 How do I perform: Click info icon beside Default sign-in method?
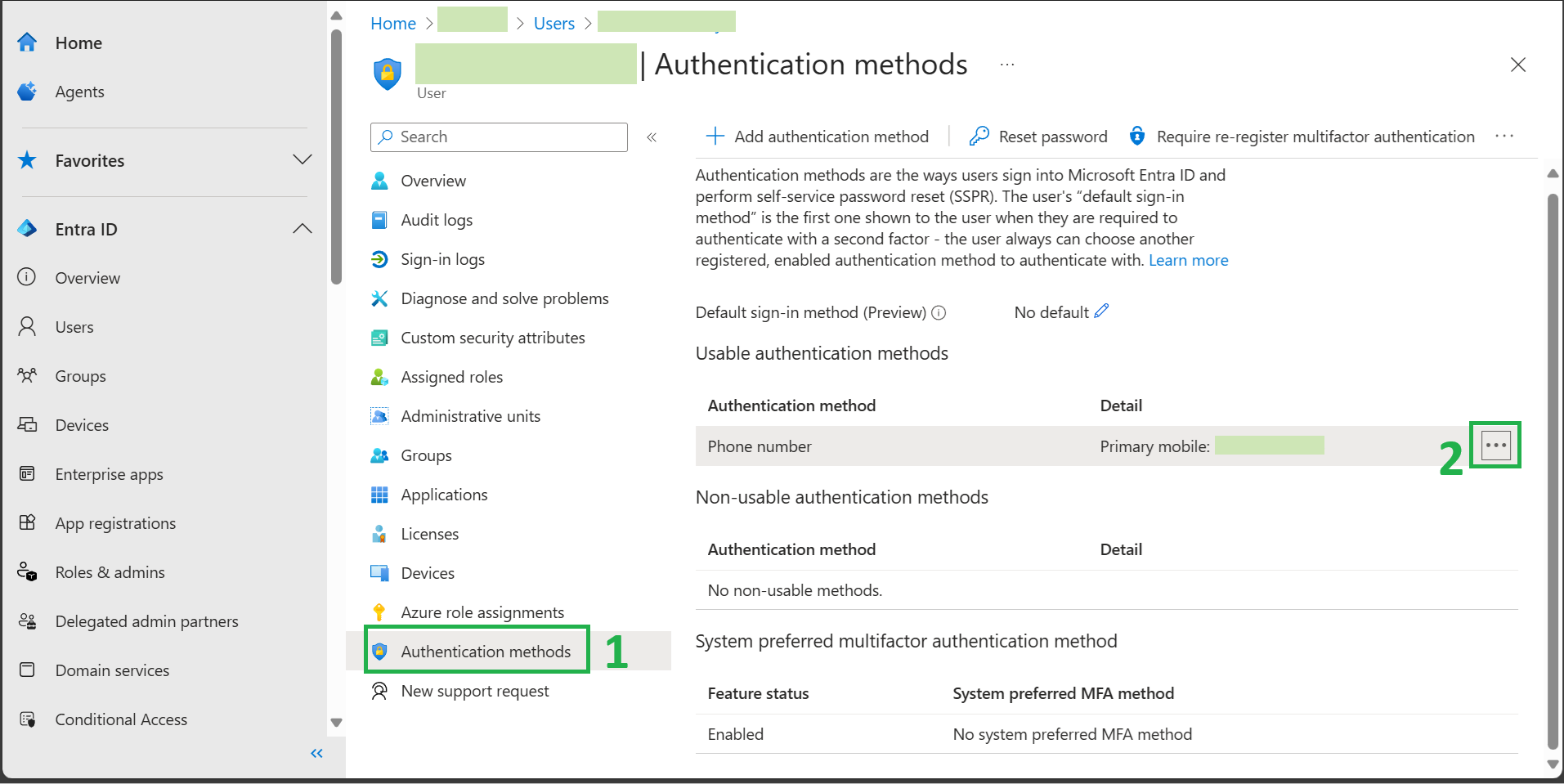[x=939, y=313]
